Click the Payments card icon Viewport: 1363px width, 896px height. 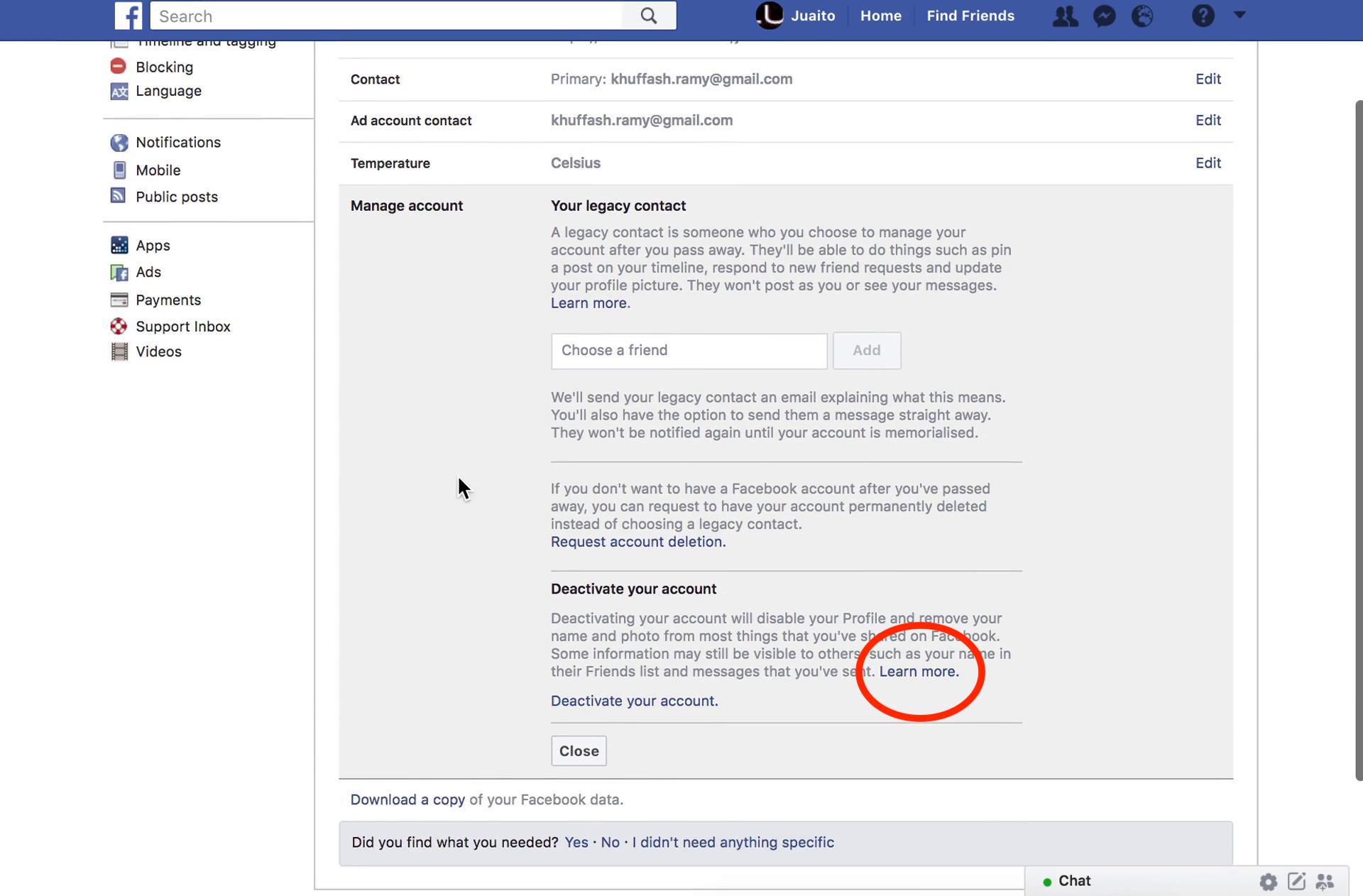pos(119,300)
